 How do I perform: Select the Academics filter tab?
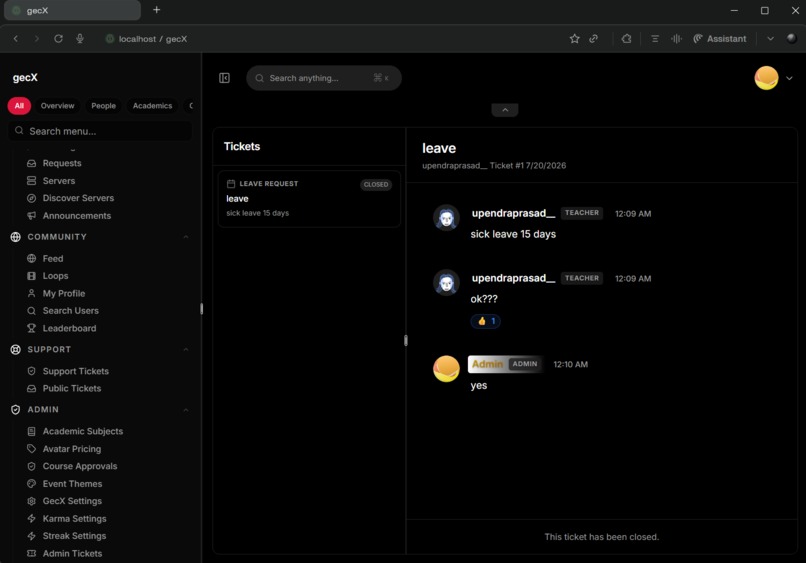pyautogui.click(x=152, y=105)
